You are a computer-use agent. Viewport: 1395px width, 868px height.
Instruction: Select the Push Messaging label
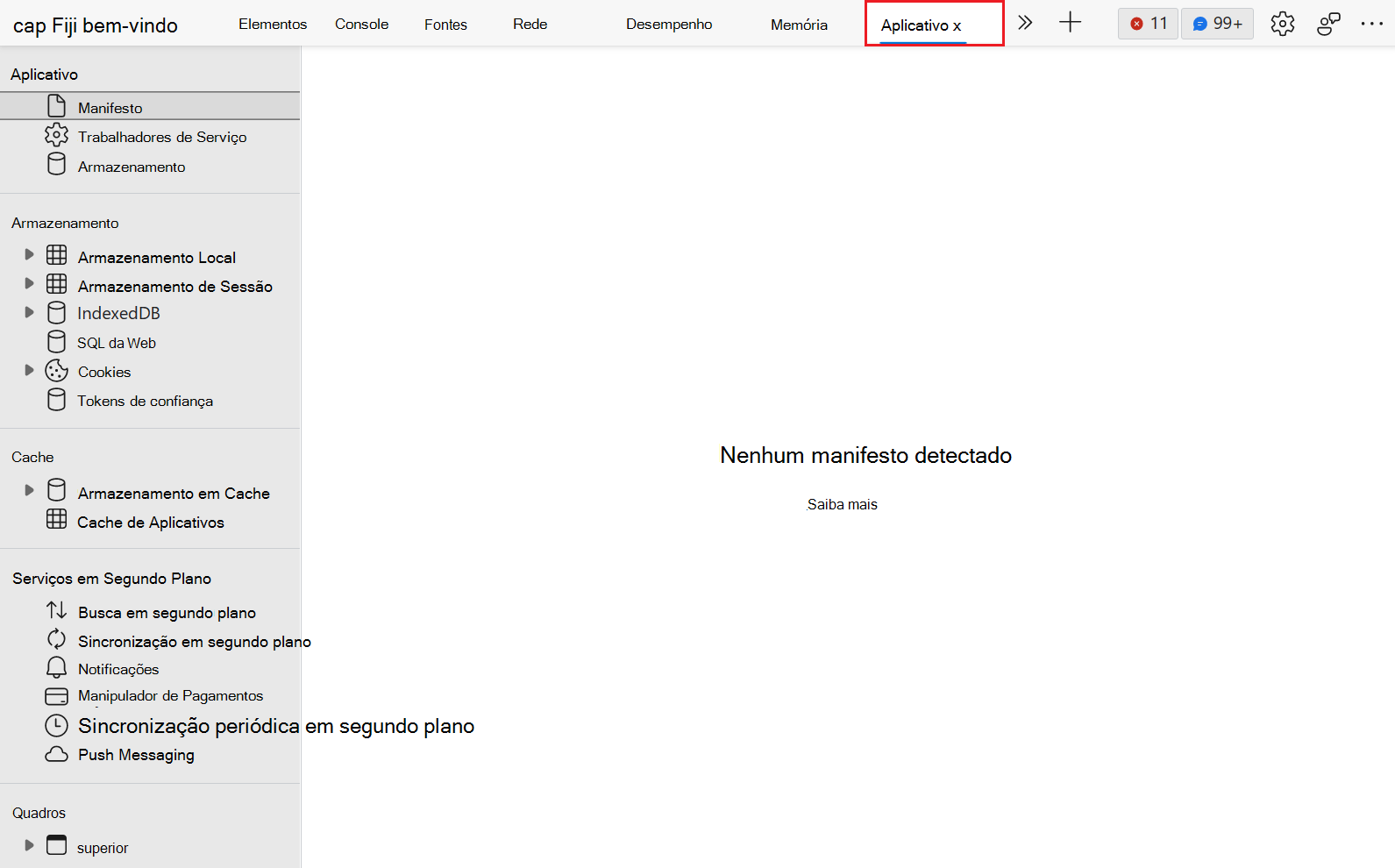tap(136, 755)
